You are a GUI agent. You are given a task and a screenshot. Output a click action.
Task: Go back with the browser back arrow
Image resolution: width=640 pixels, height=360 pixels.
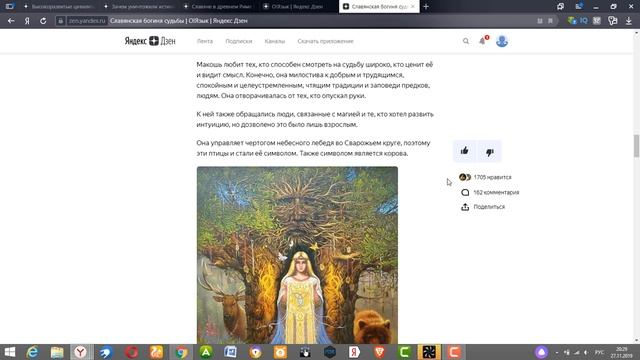11,21
